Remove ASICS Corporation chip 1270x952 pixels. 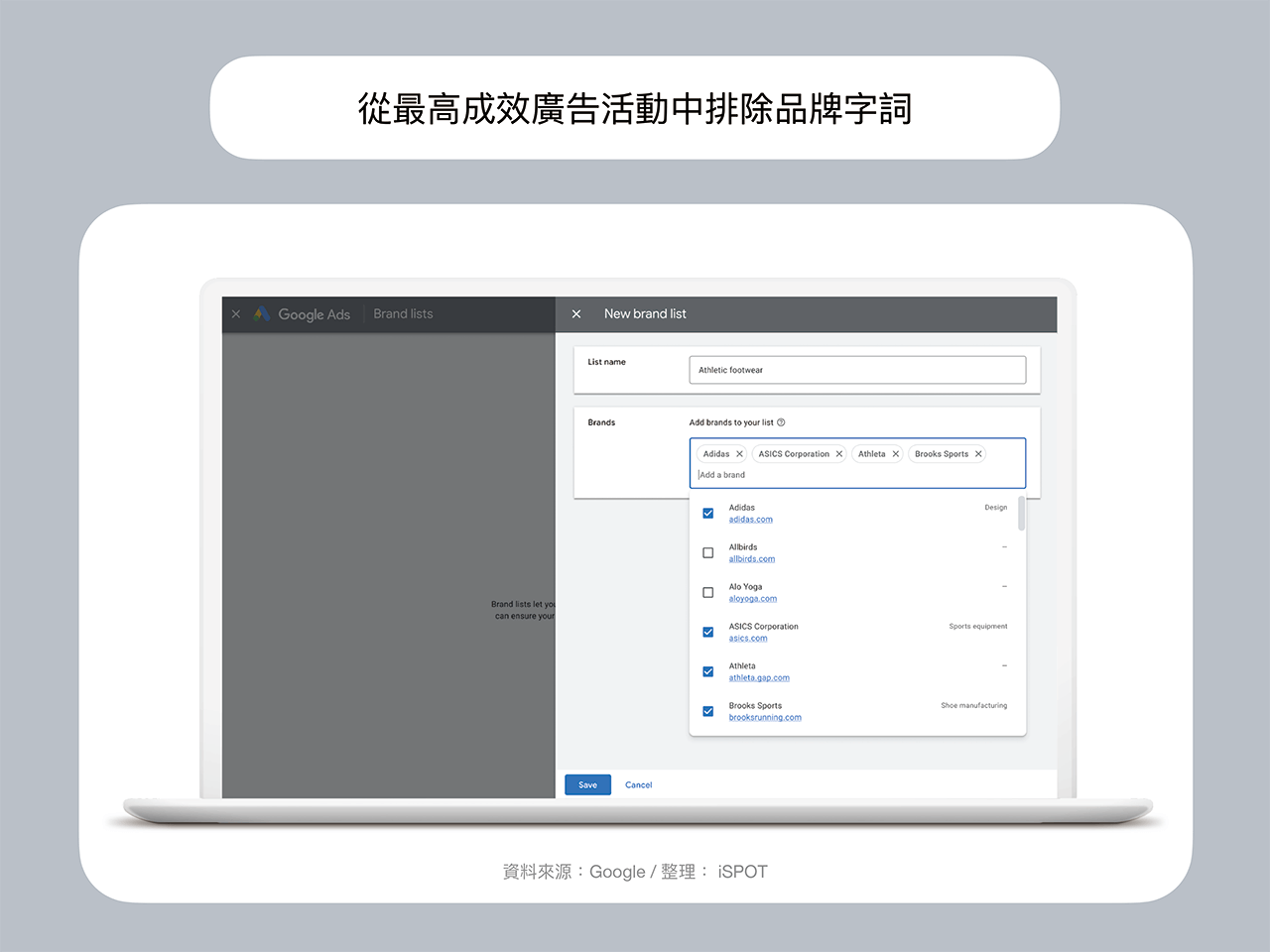tap(838, 454)
